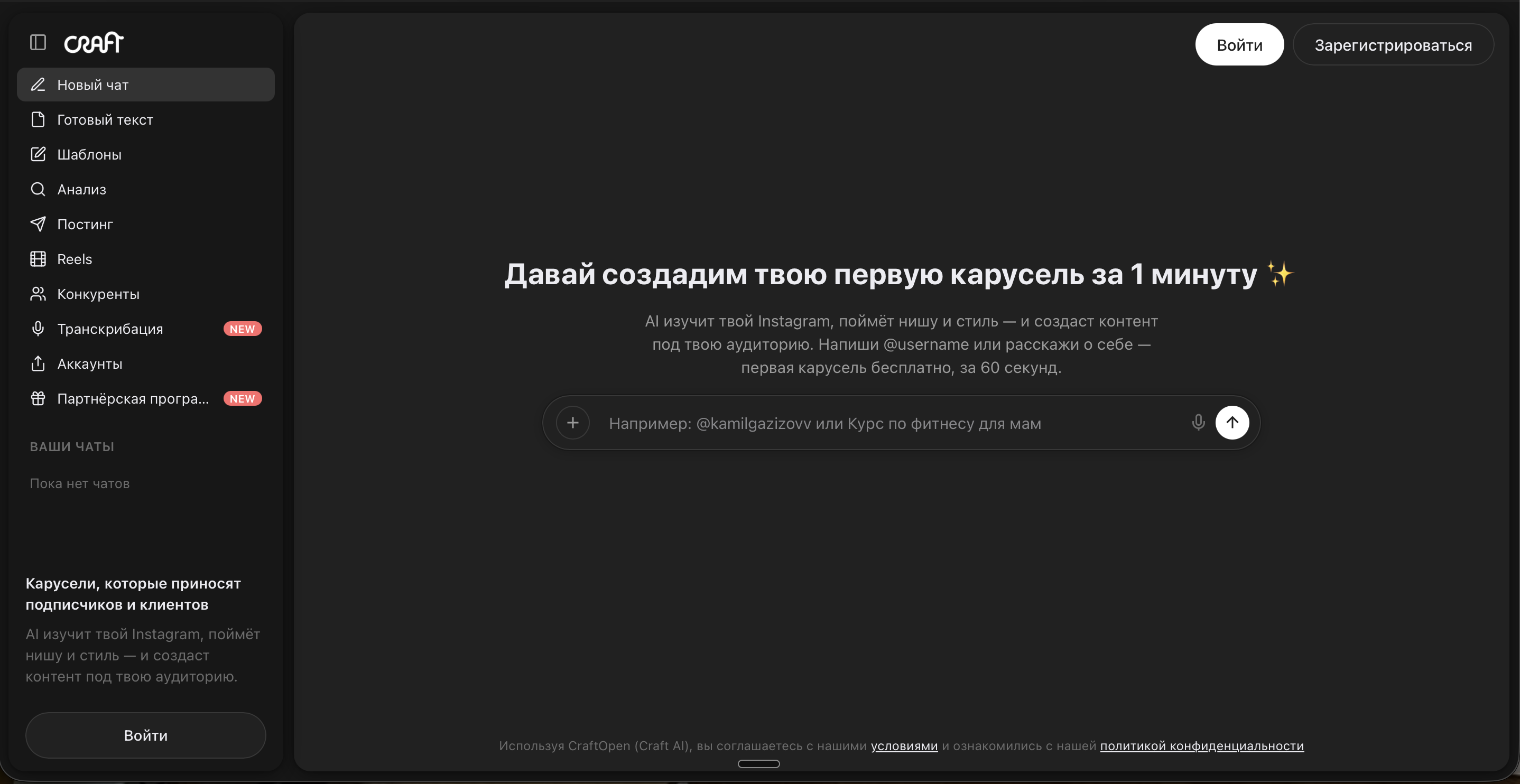Screen dimensions: 1520x784
Task: Click the voice input microphone in prompt box
Action: [x=1198, y=423]
